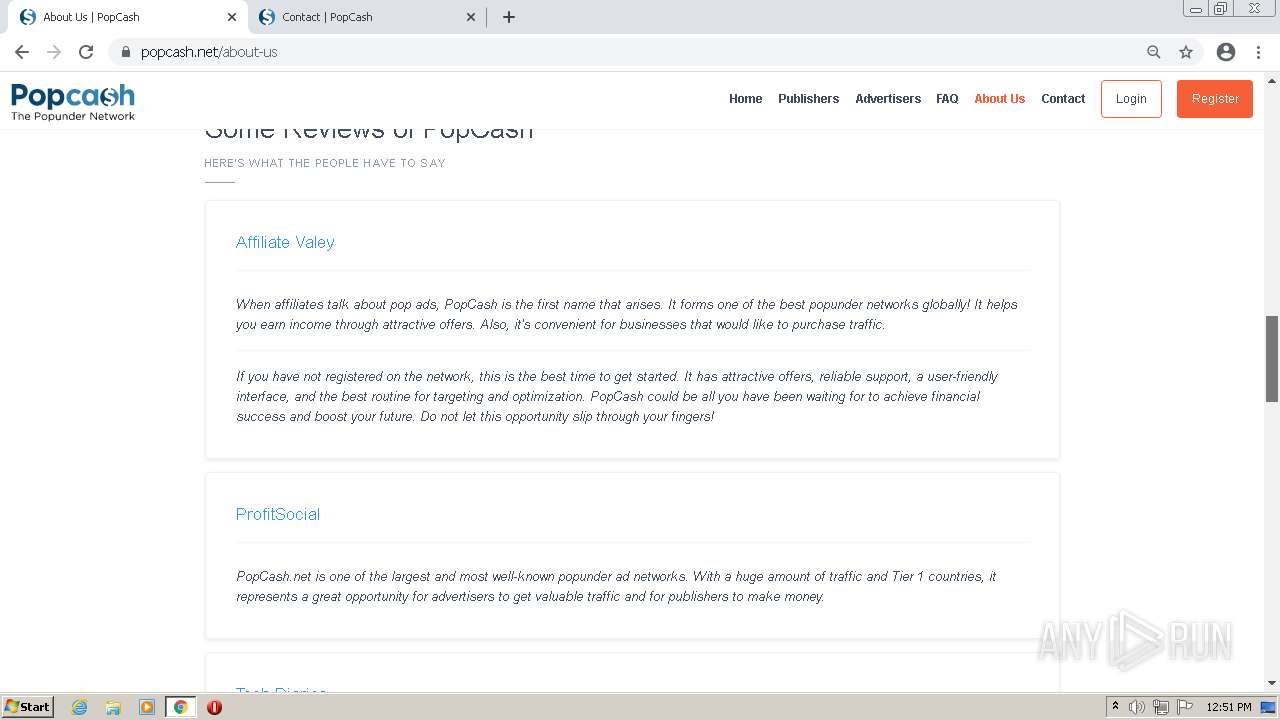Open the media player taskbar icon
This screenshot has height=720, width=1280.
pos(147,707)
